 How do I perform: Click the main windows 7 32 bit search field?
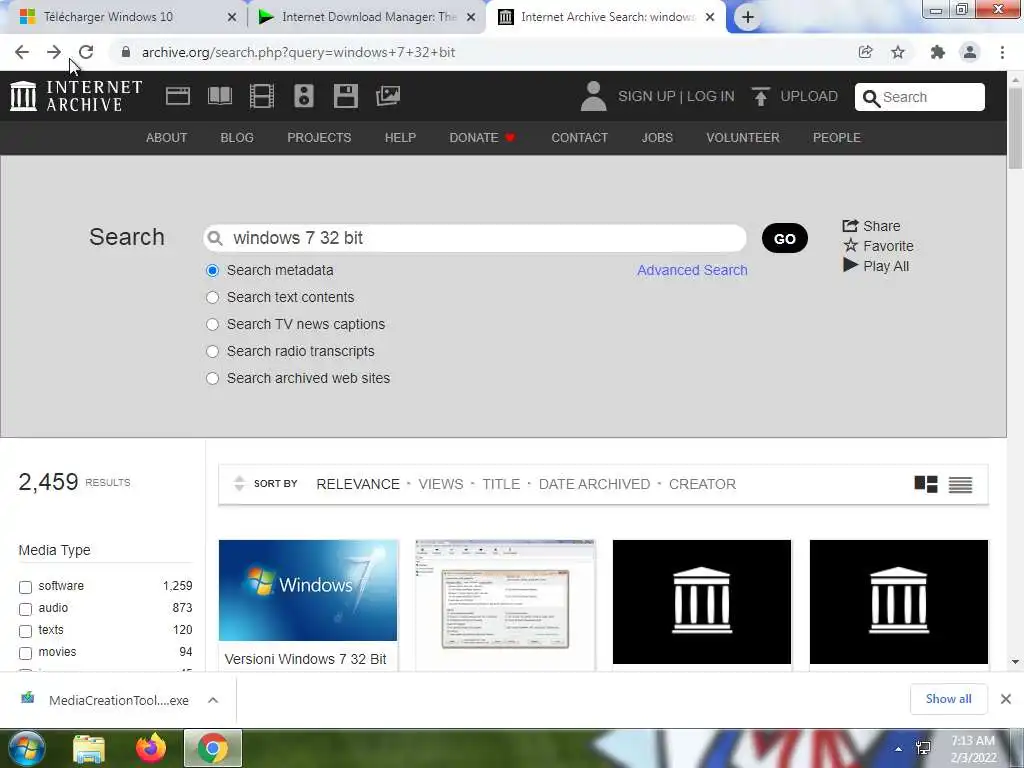point(475,238)
